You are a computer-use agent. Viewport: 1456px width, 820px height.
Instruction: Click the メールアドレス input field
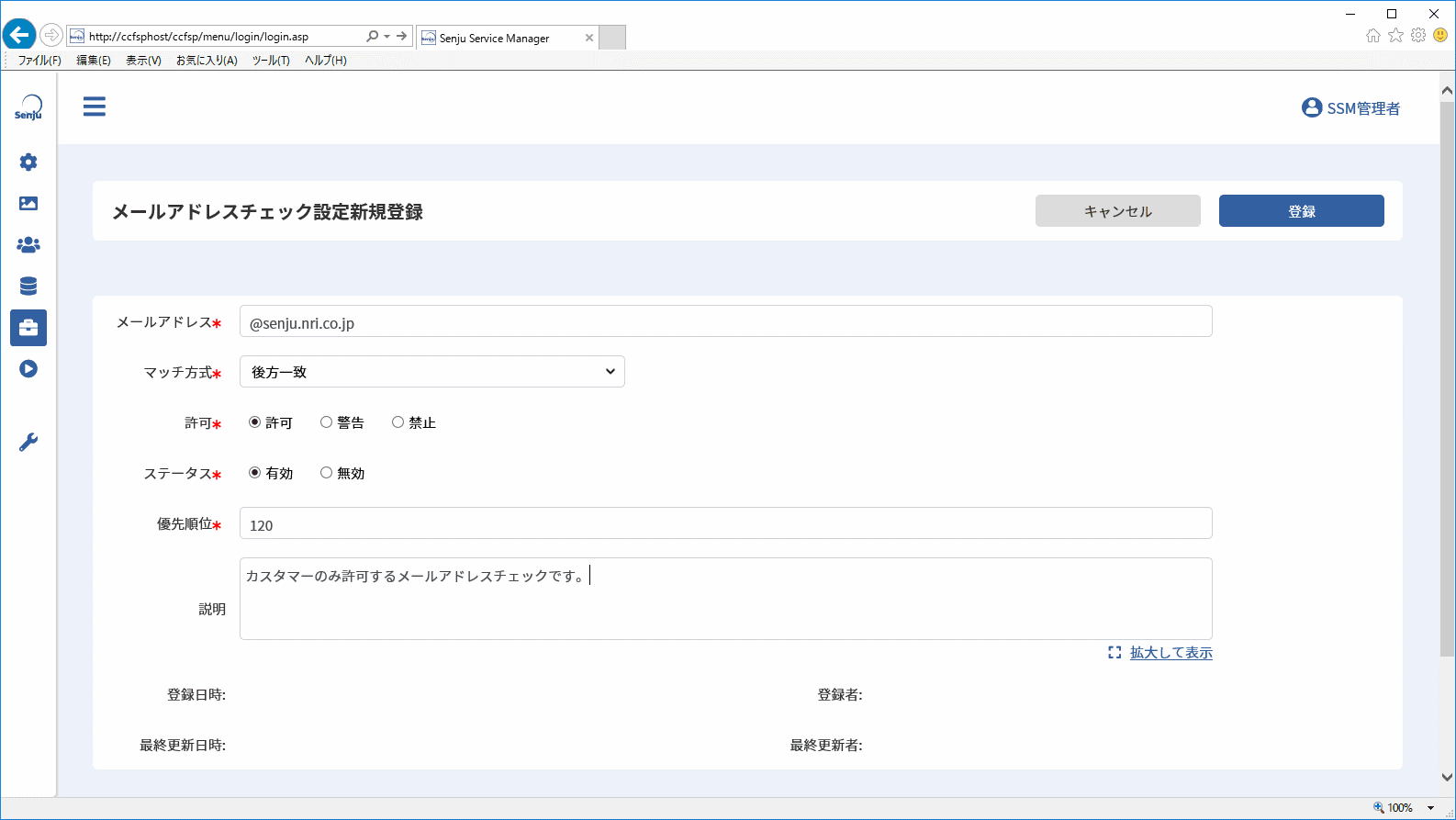coord(726,321)
